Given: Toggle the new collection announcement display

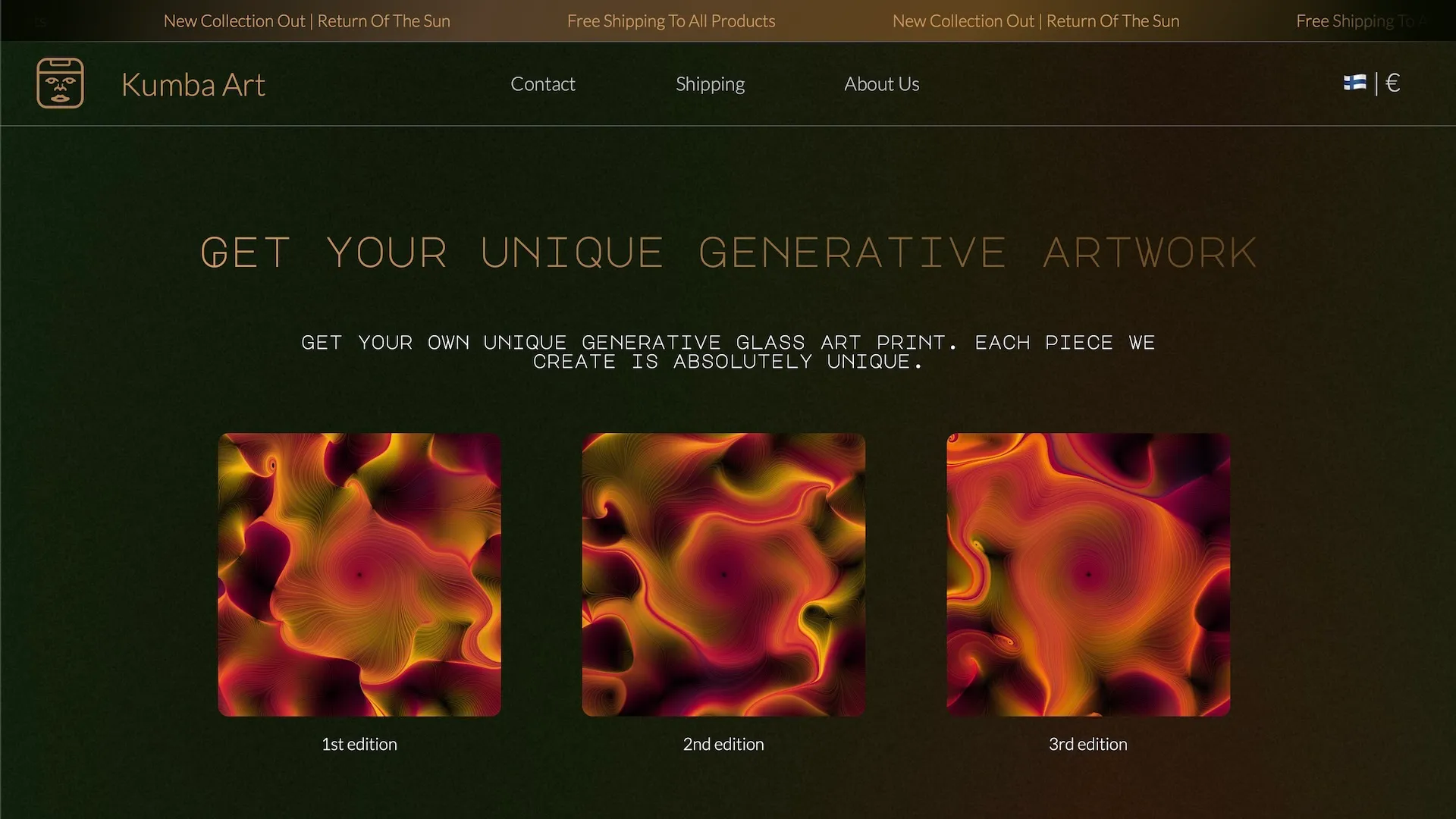Looking at the screenshot, I should point(306,20).
